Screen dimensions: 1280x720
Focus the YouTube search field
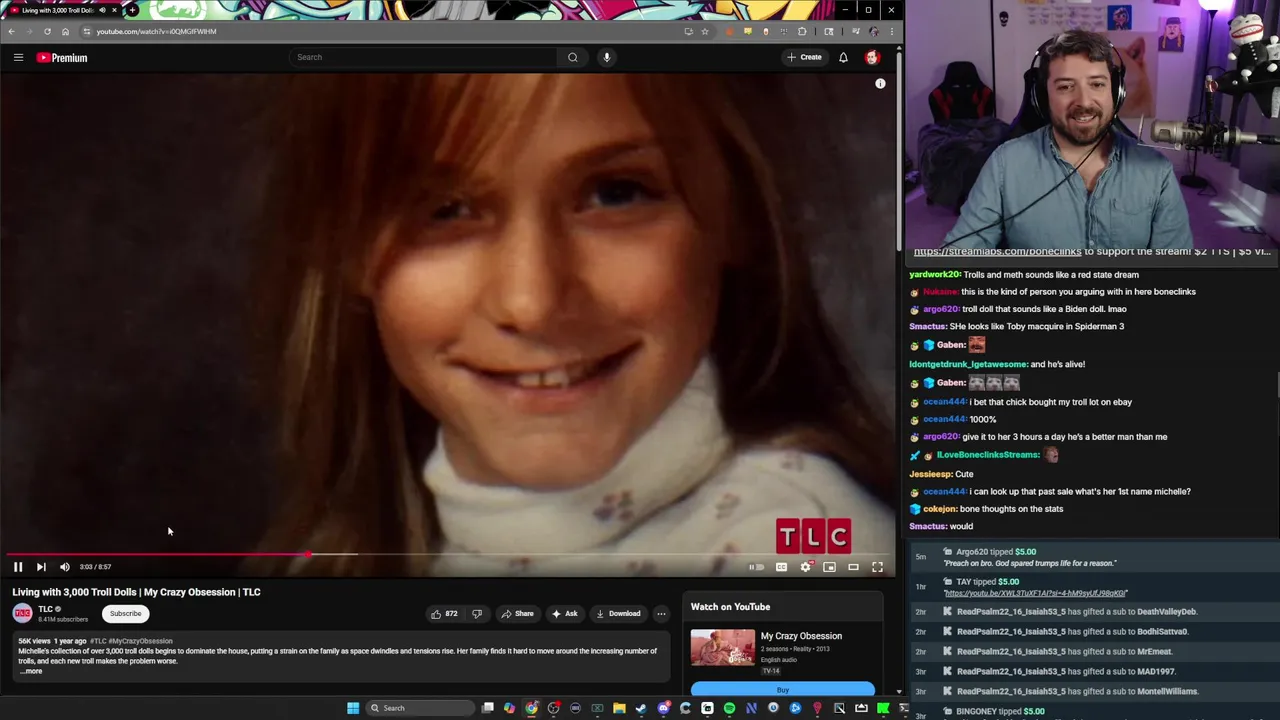point(423,57)
